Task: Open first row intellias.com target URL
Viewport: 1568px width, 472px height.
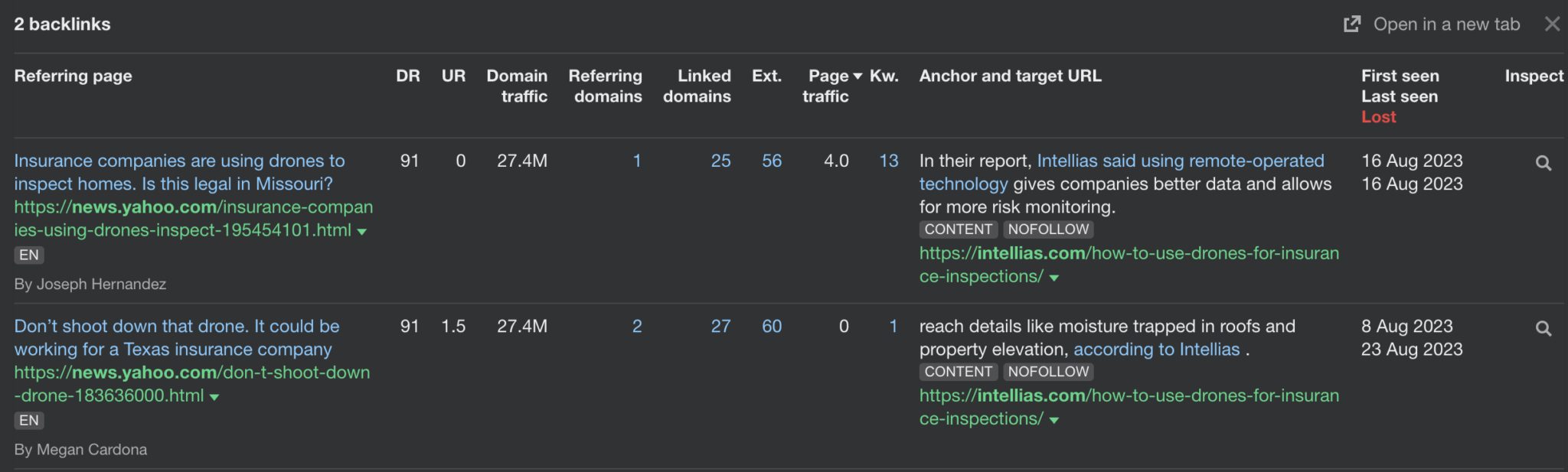Action: pyautogui.click(x=1129, y=265)
